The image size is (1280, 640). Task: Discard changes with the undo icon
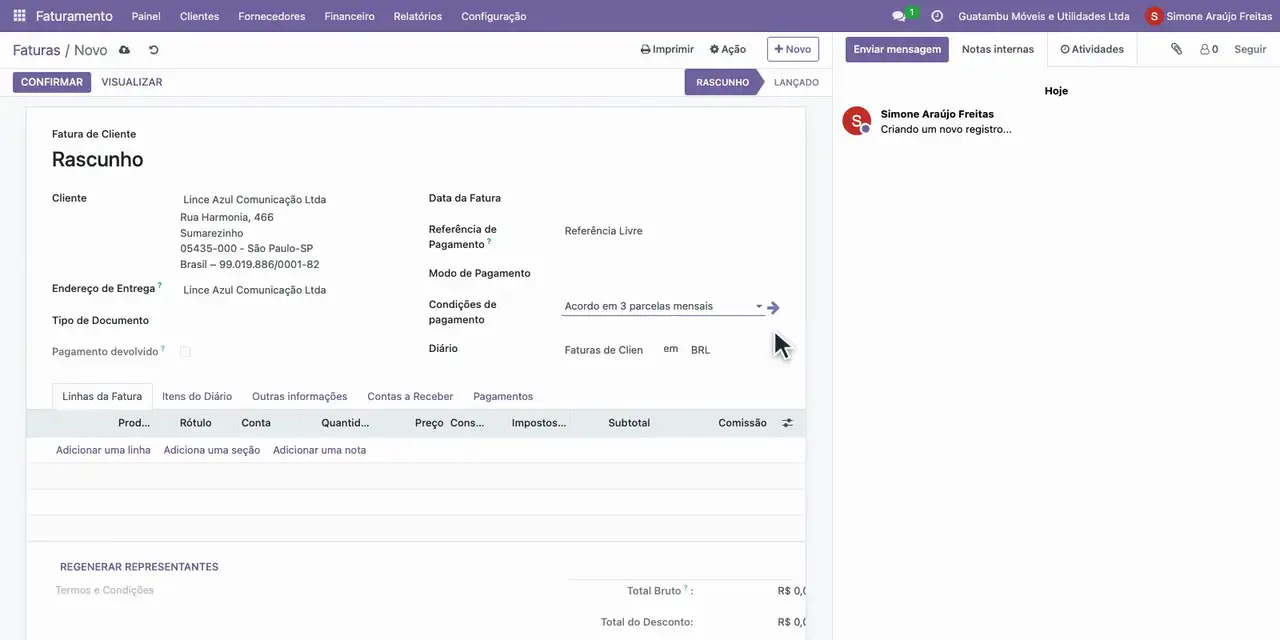(x=154, y=50)
